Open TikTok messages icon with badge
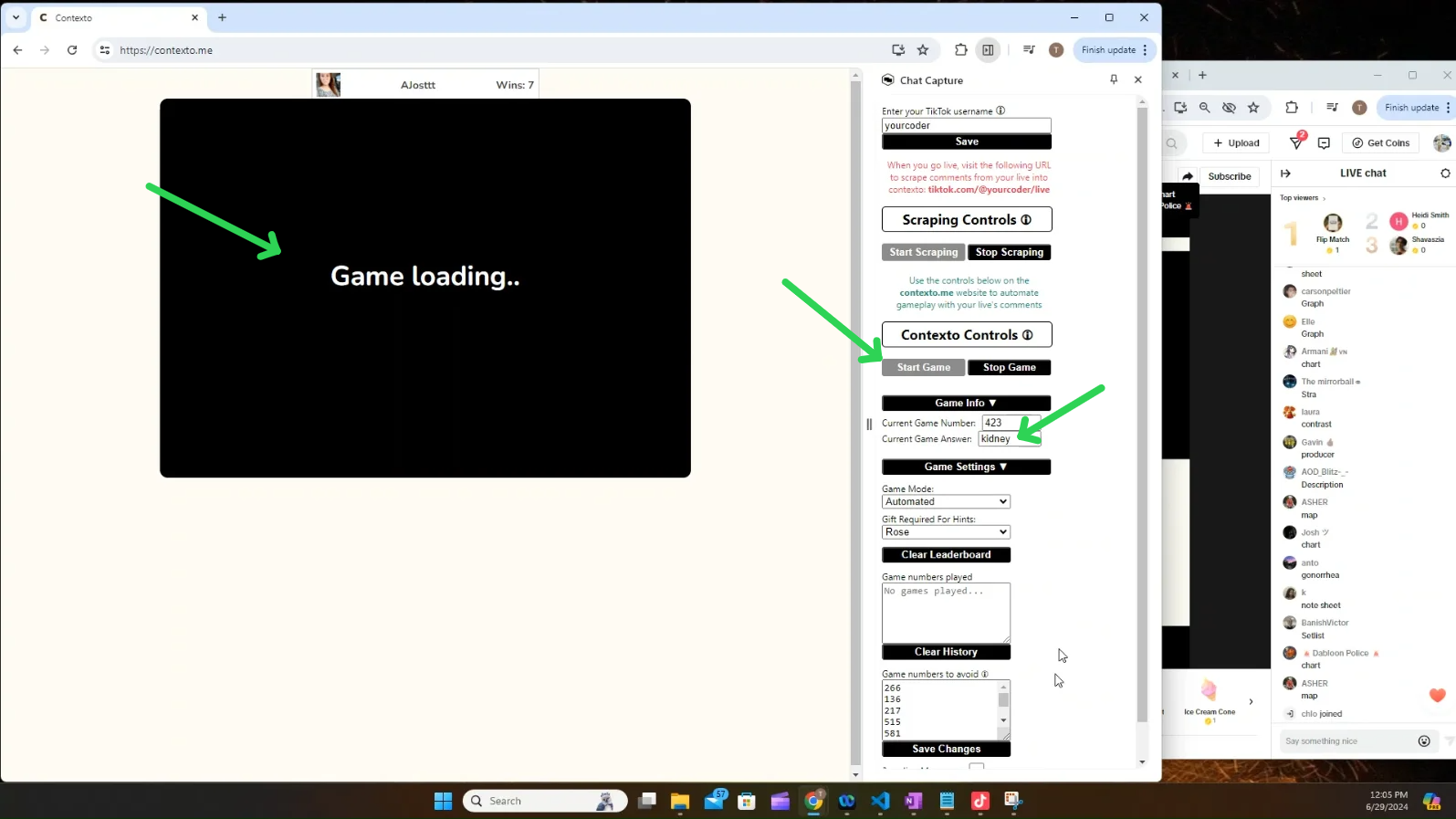 pos(1297,142)
